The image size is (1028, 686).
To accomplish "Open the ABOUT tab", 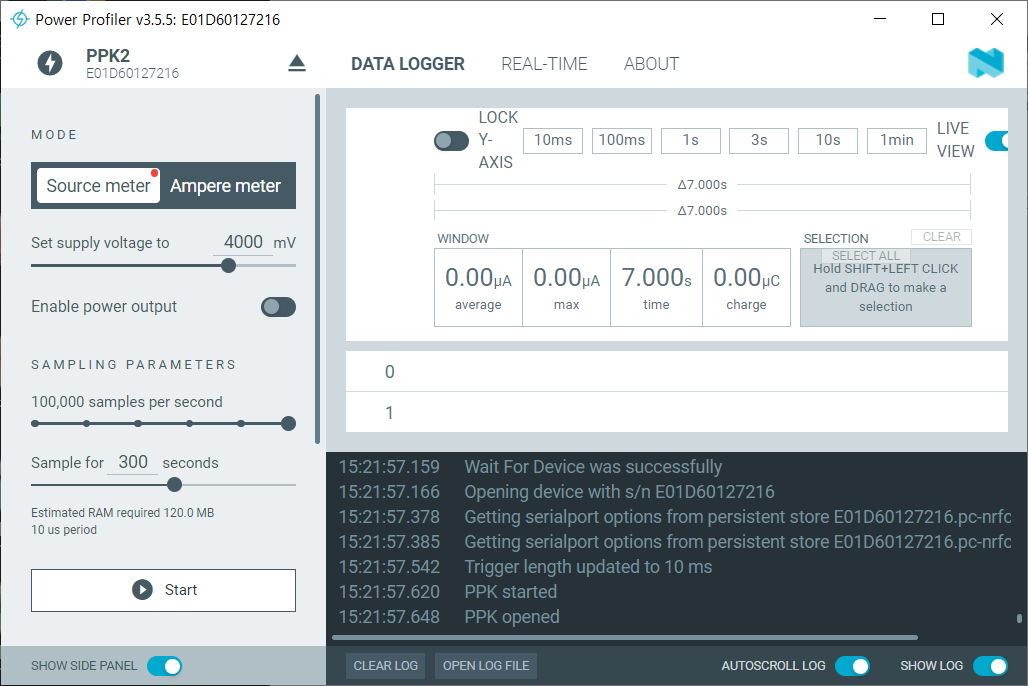I will [x=651, y=64].
